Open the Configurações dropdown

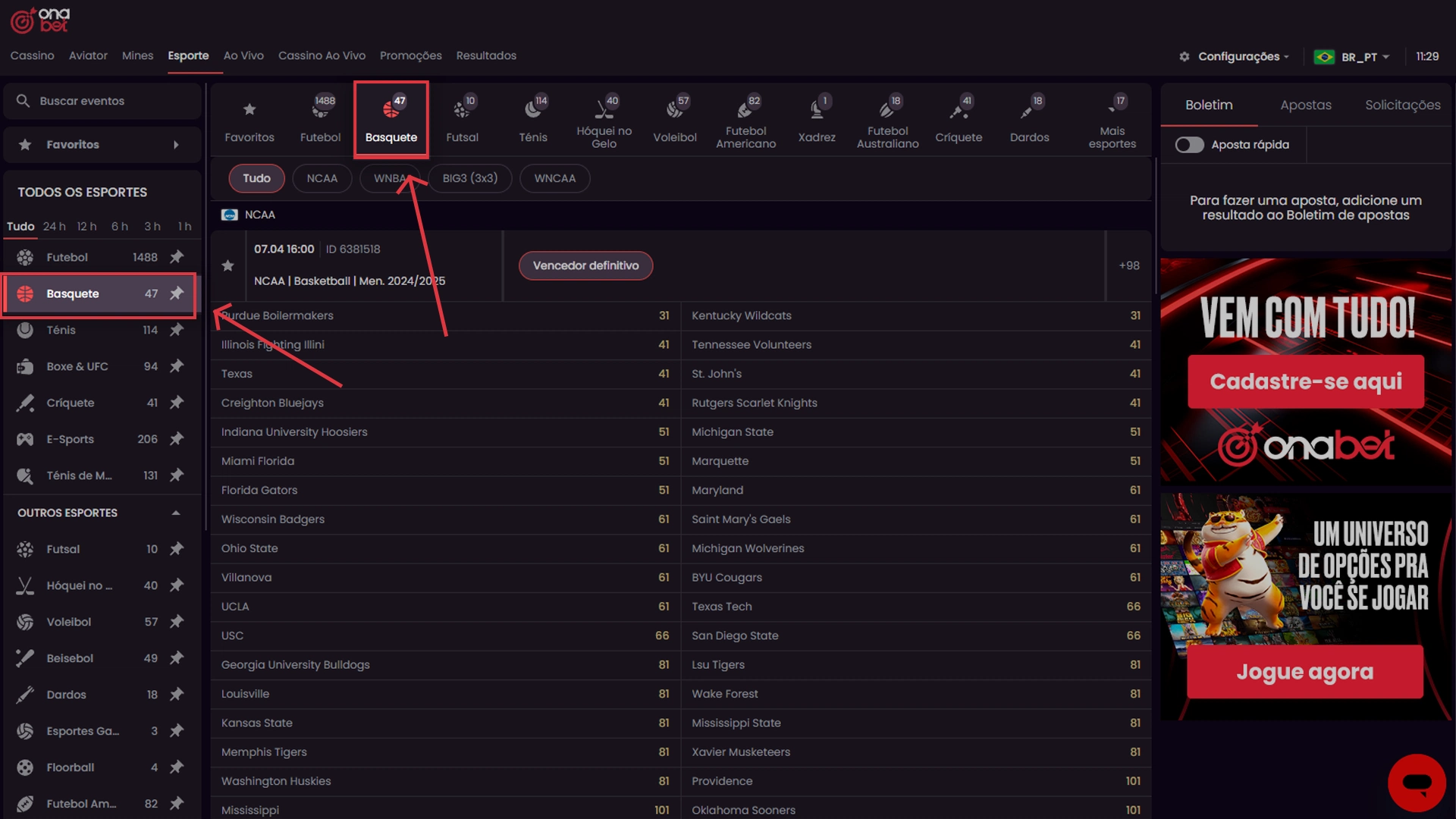click(1234, 56)
